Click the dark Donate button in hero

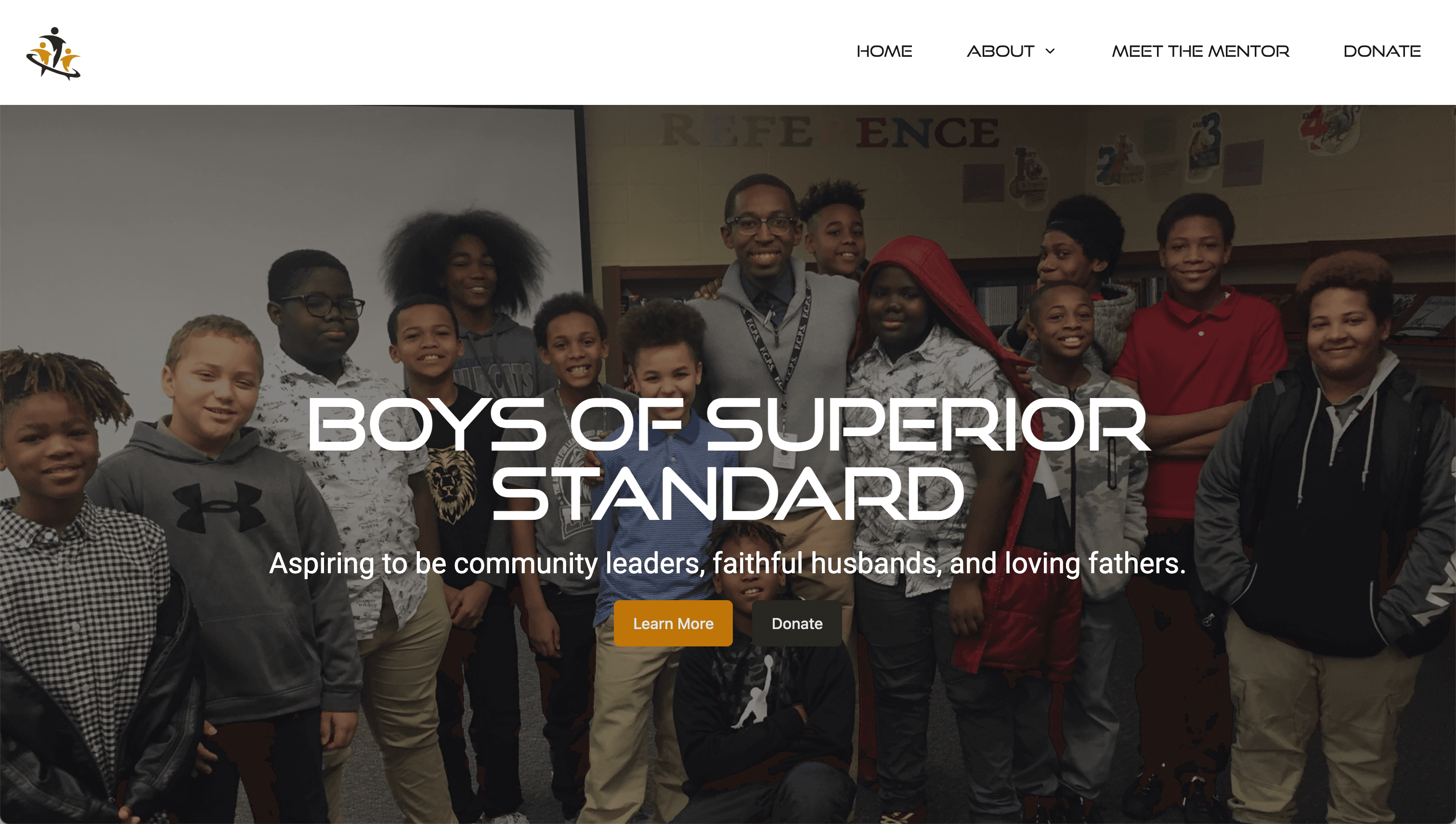[797, 623]
